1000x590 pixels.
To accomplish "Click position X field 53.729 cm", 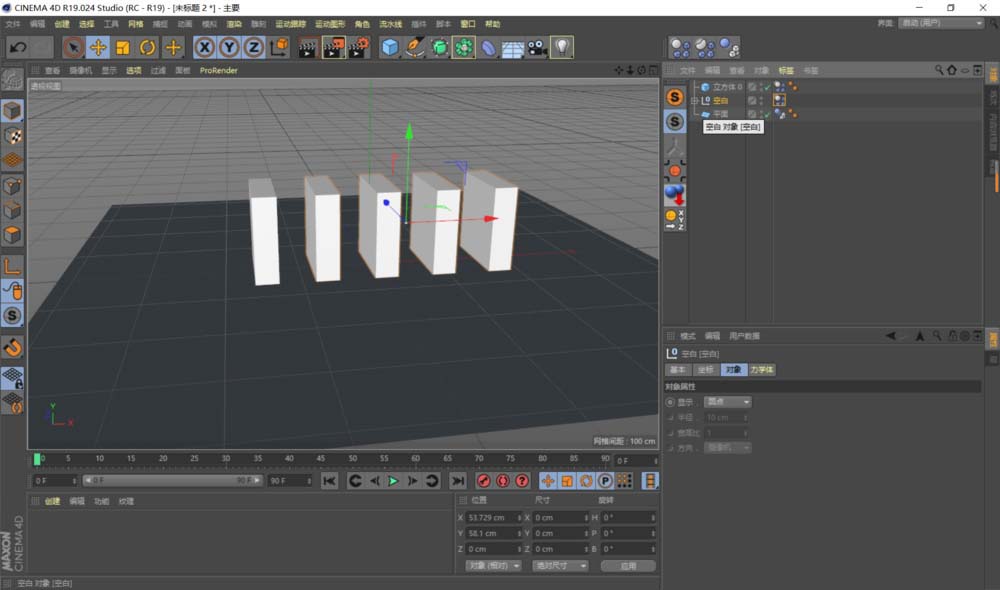I will click(494, 518).
